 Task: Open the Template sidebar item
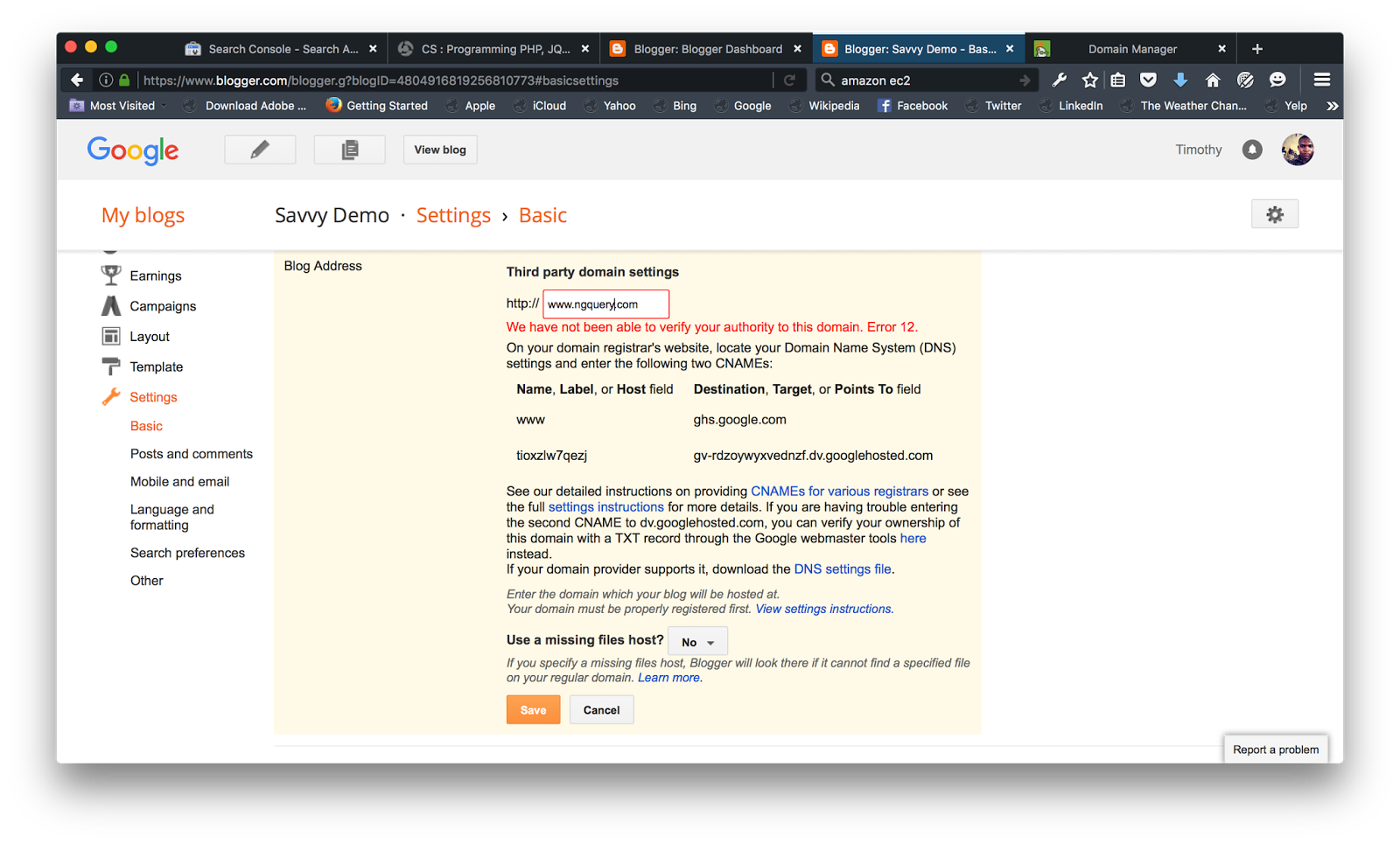pos(157,366)
